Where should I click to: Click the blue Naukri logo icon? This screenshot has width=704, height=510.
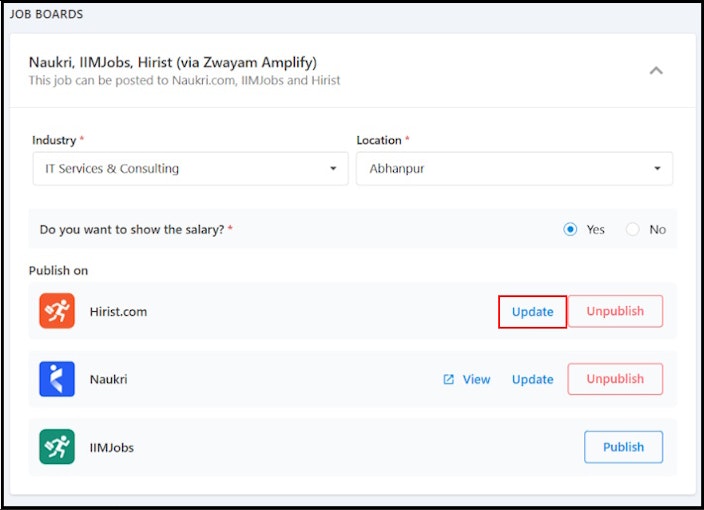[57, 379]
